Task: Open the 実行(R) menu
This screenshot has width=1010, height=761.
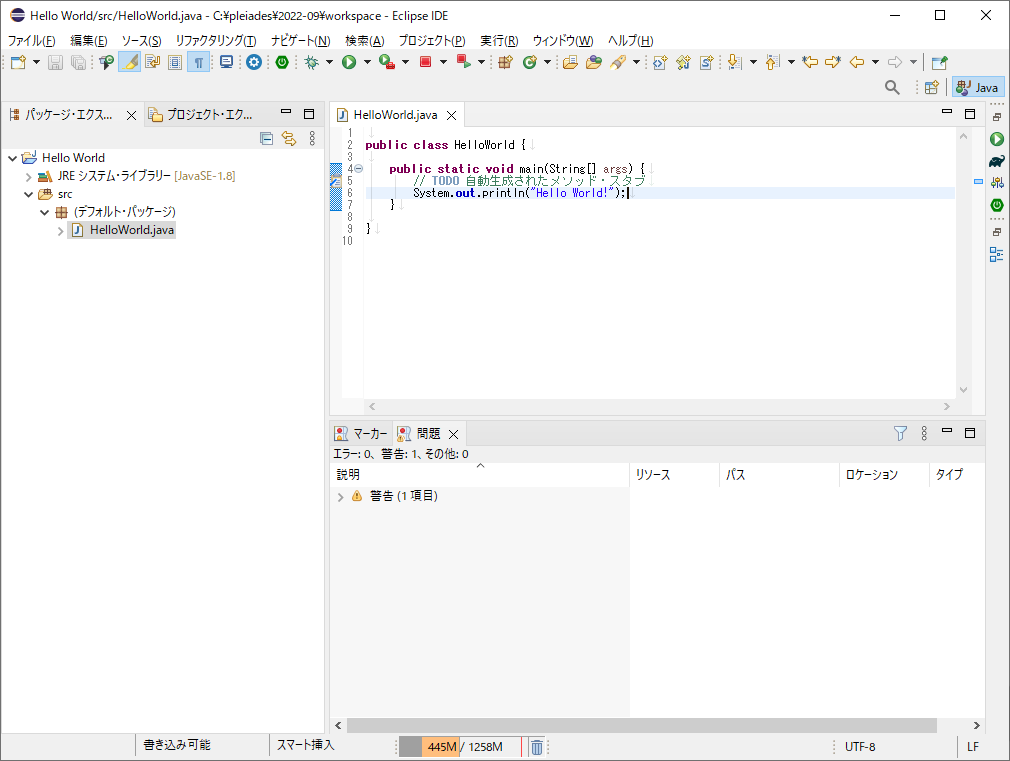Action: 499,41
